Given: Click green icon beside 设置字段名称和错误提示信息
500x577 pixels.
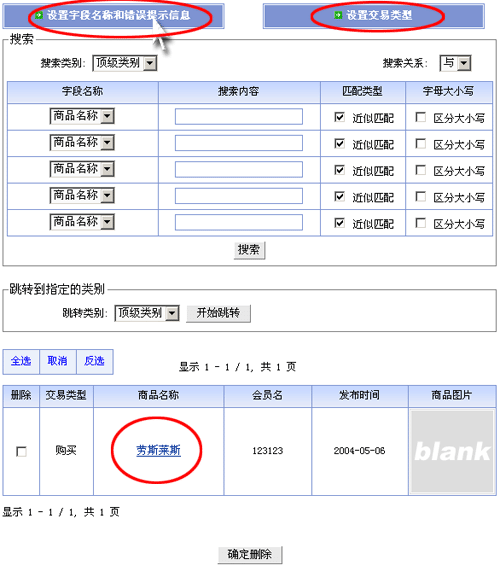Looking at the screenshot, I should [x=39, y=15].
